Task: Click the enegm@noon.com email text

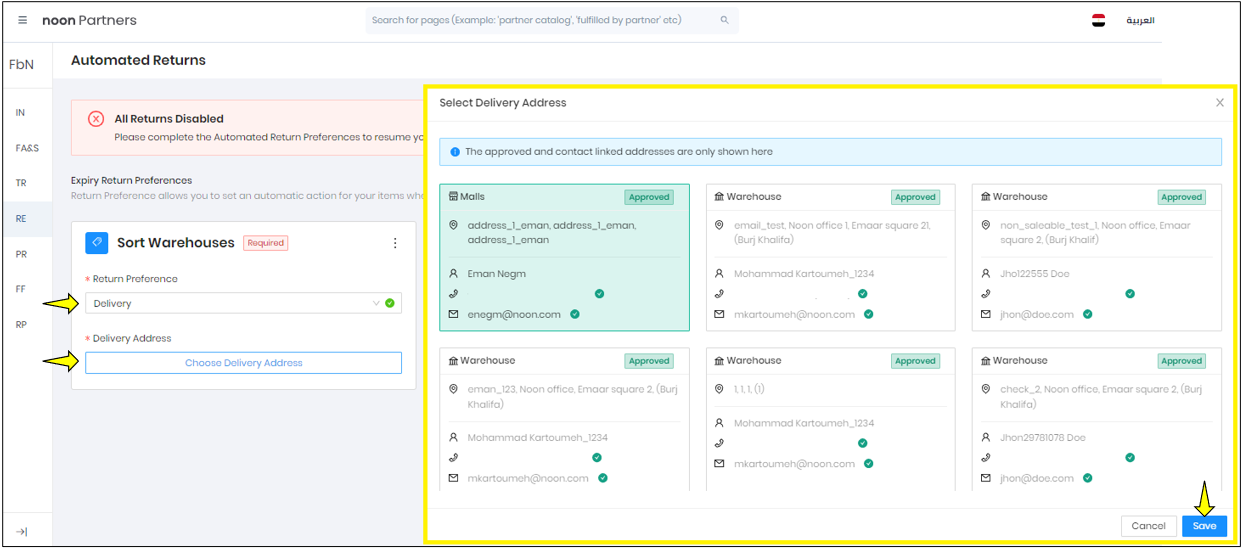Action: tap(514, 314)
